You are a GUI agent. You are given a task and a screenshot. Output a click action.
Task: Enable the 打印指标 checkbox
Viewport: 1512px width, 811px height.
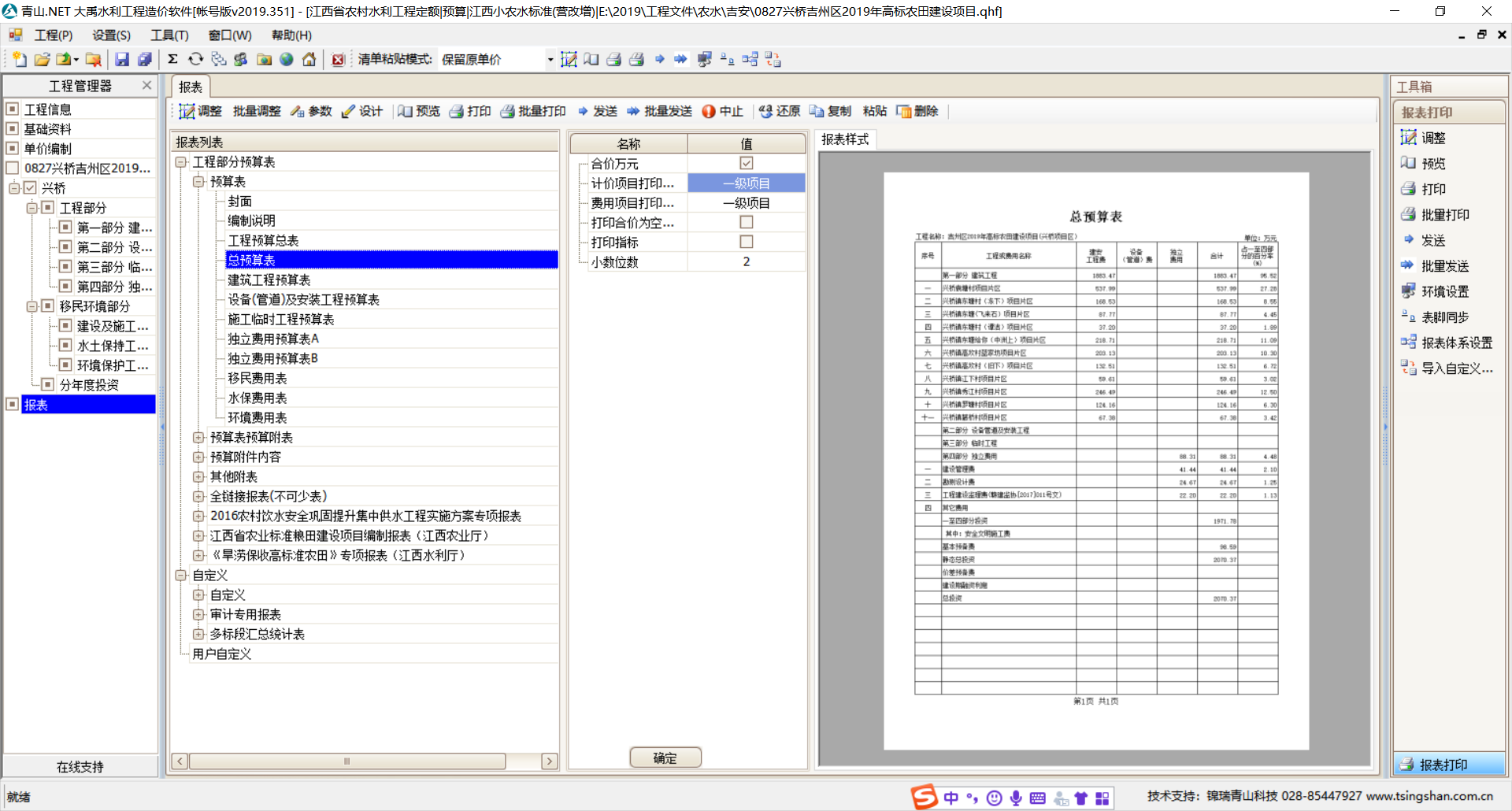[x=747, y=242]
